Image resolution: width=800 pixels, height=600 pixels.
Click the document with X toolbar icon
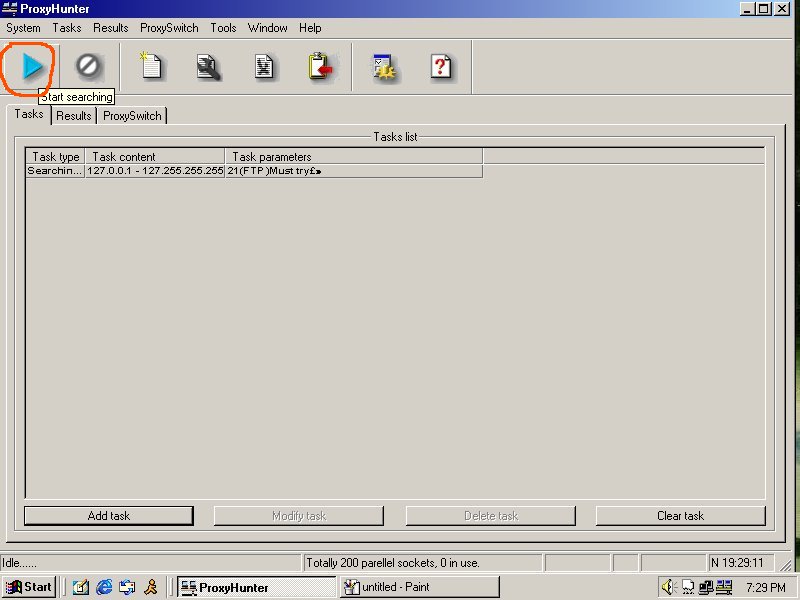pos(264,67)
